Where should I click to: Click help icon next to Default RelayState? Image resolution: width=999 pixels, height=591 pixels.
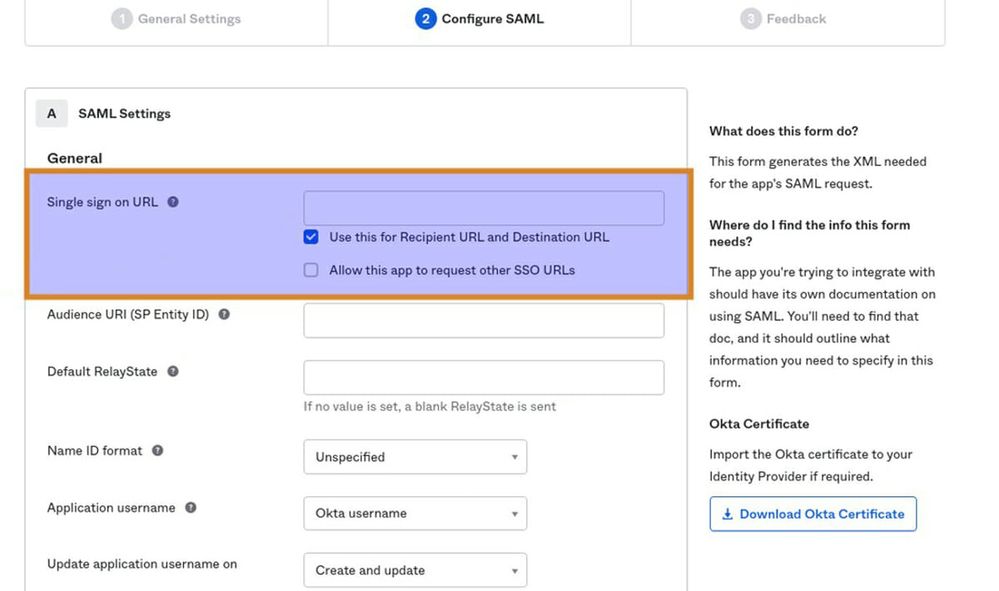click(x=173, y=371)
